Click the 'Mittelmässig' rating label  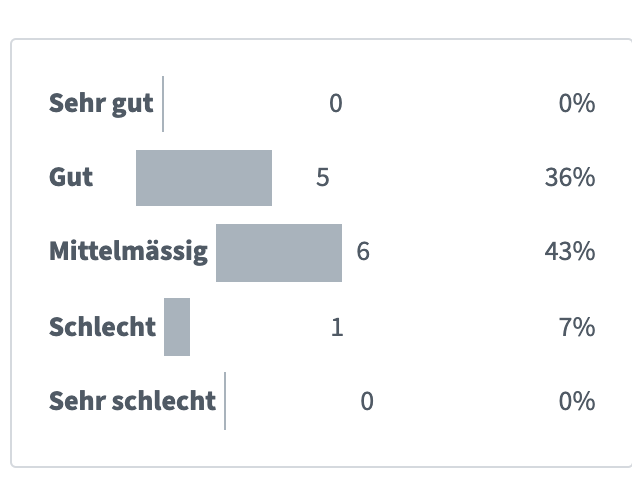coord(128,253)
